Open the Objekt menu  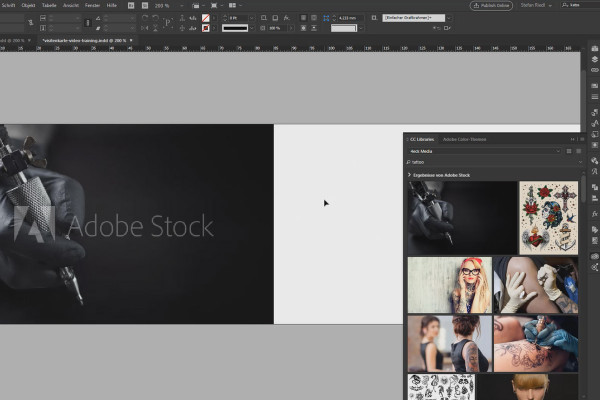(x=28, y=5)
